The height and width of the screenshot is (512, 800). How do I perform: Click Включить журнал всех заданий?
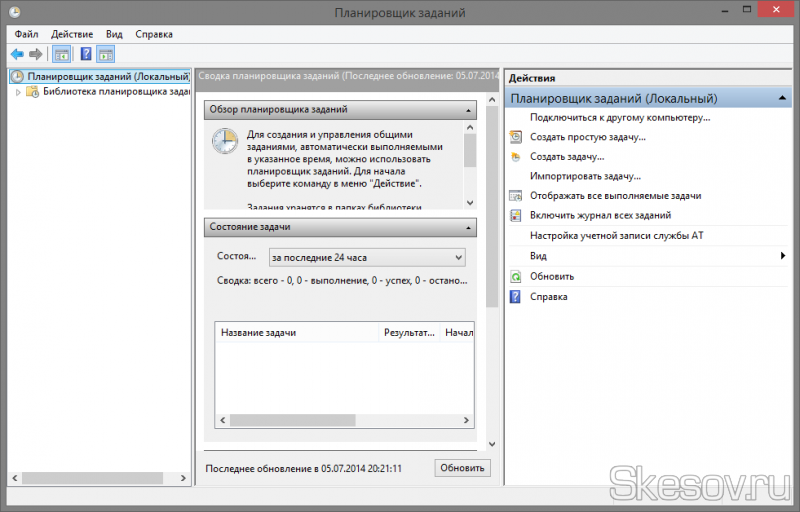click(x=600, y=215)
